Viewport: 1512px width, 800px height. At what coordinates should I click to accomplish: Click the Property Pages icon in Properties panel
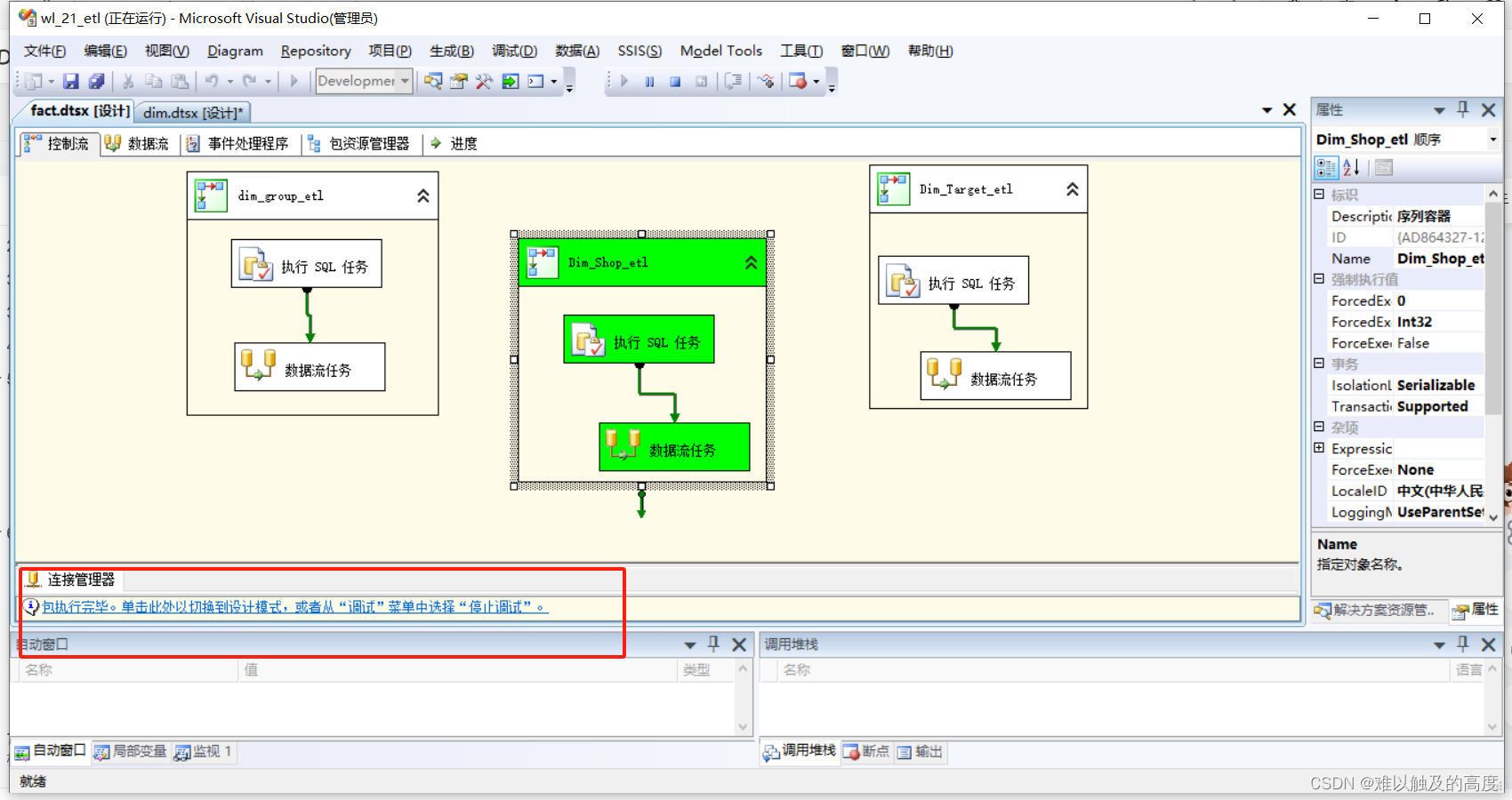pos(1384,167)
